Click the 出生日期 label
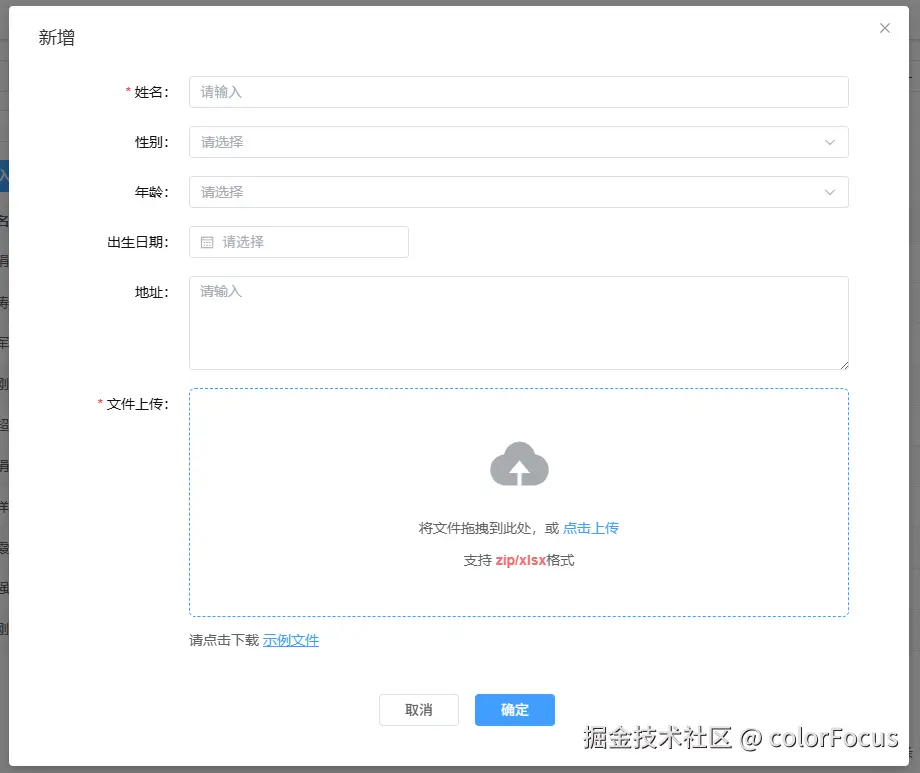Viewport: 920px width, 773px height. click(x=138, y=242)
